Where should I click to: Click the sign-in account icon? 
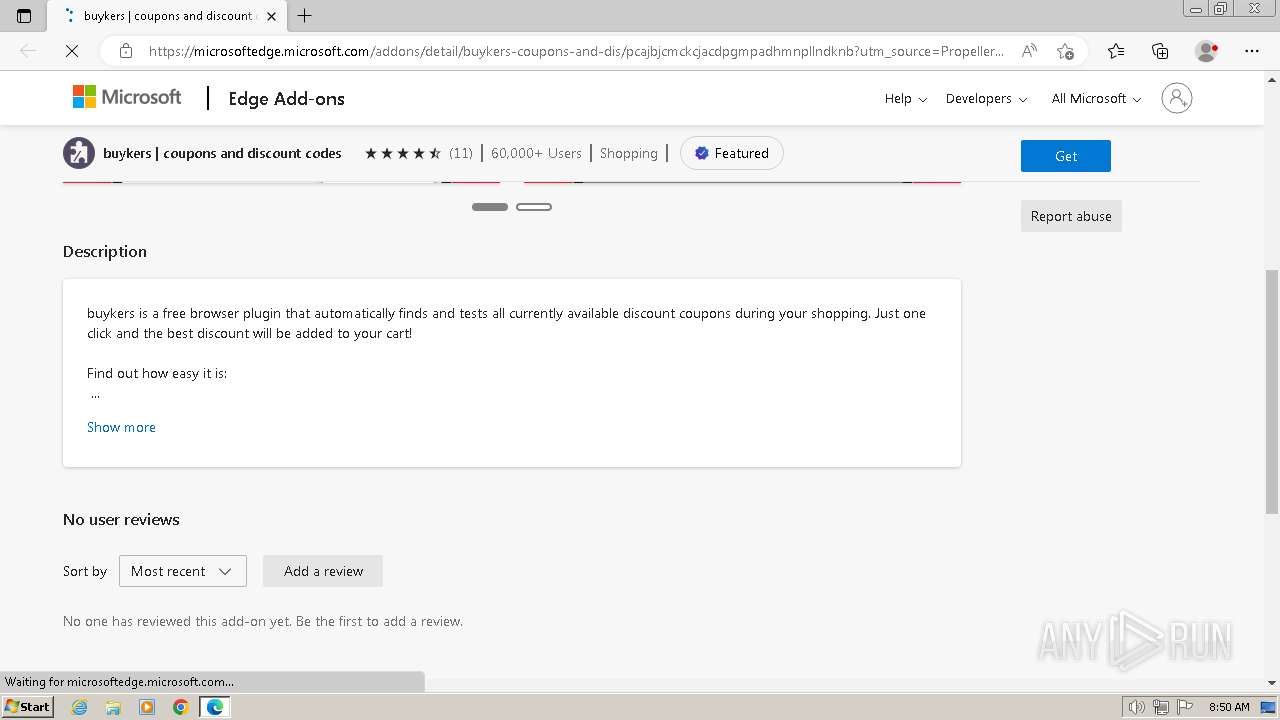(1177, 98)
